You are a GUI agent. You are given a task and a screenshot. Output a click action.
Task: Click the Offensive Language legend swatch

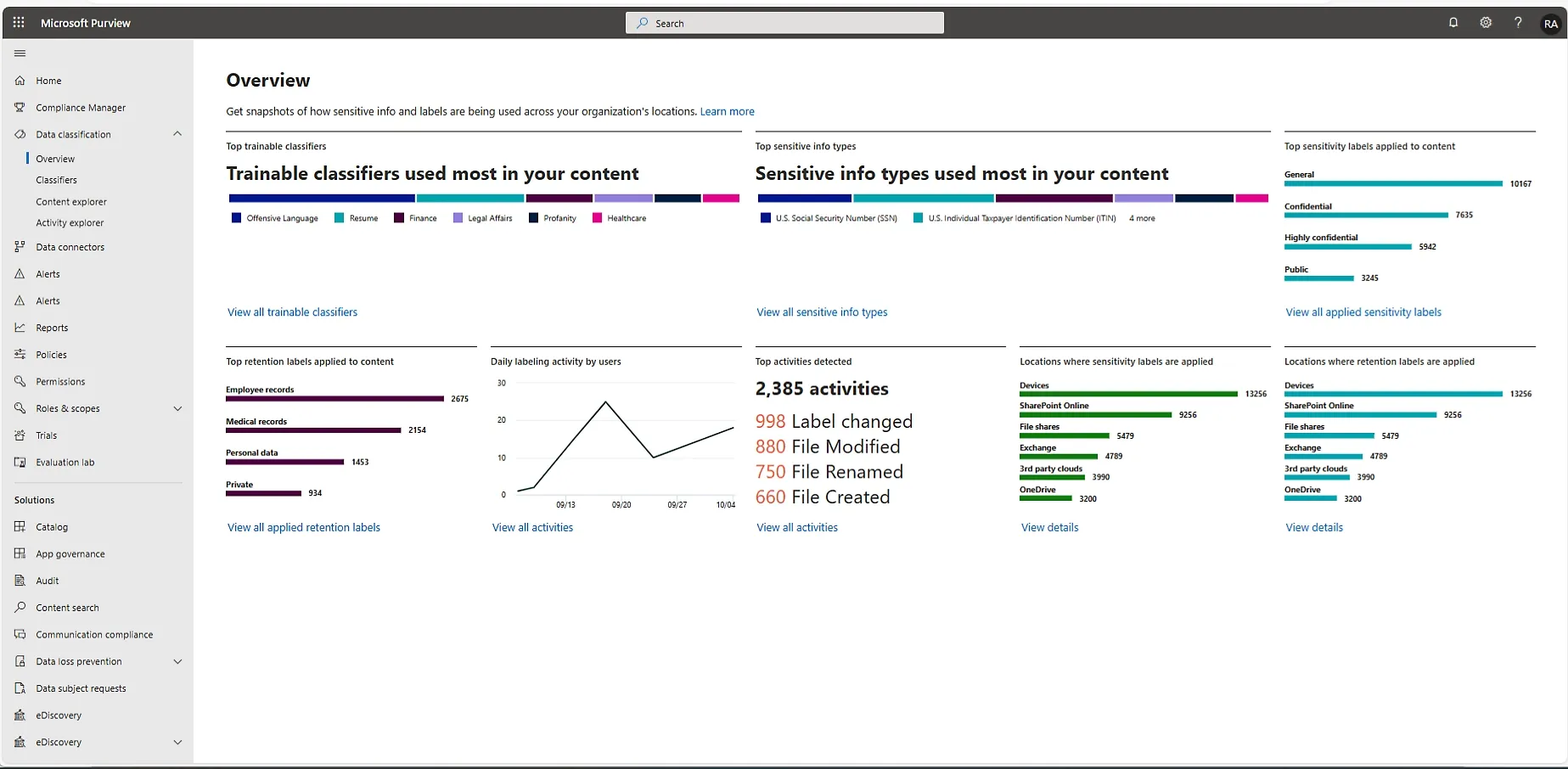point(237,218)
